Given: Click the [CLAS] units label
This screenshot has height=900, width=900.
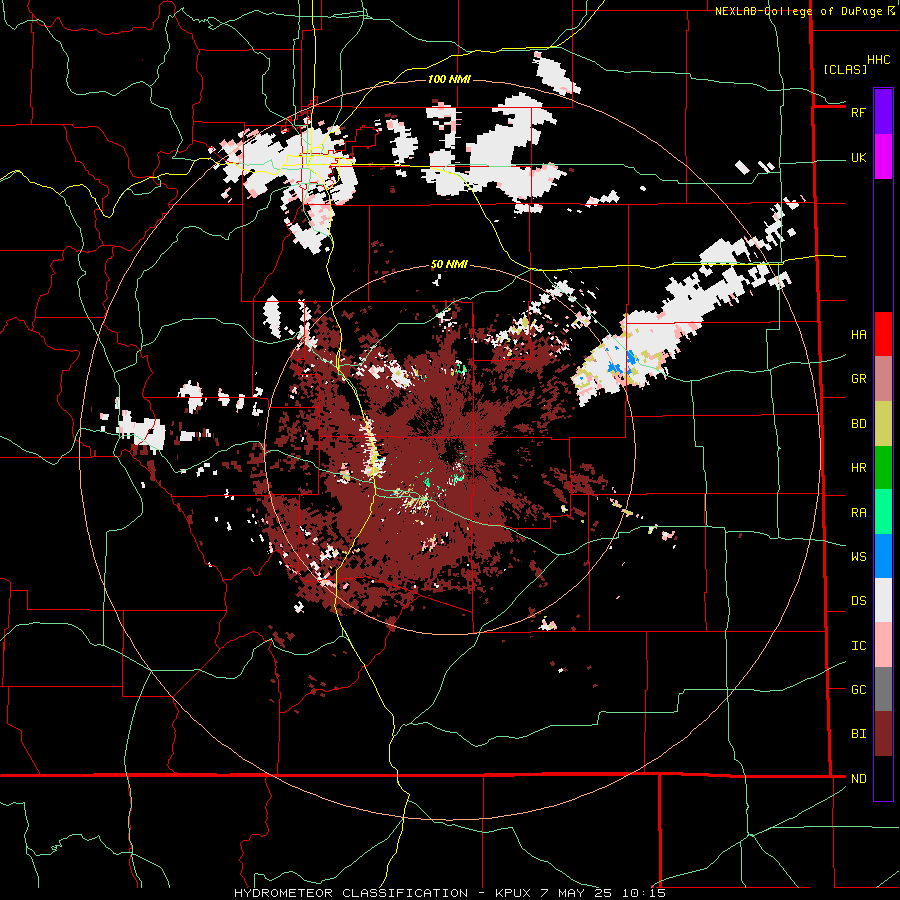Looking at the screenshot, I should pos(845,70).
